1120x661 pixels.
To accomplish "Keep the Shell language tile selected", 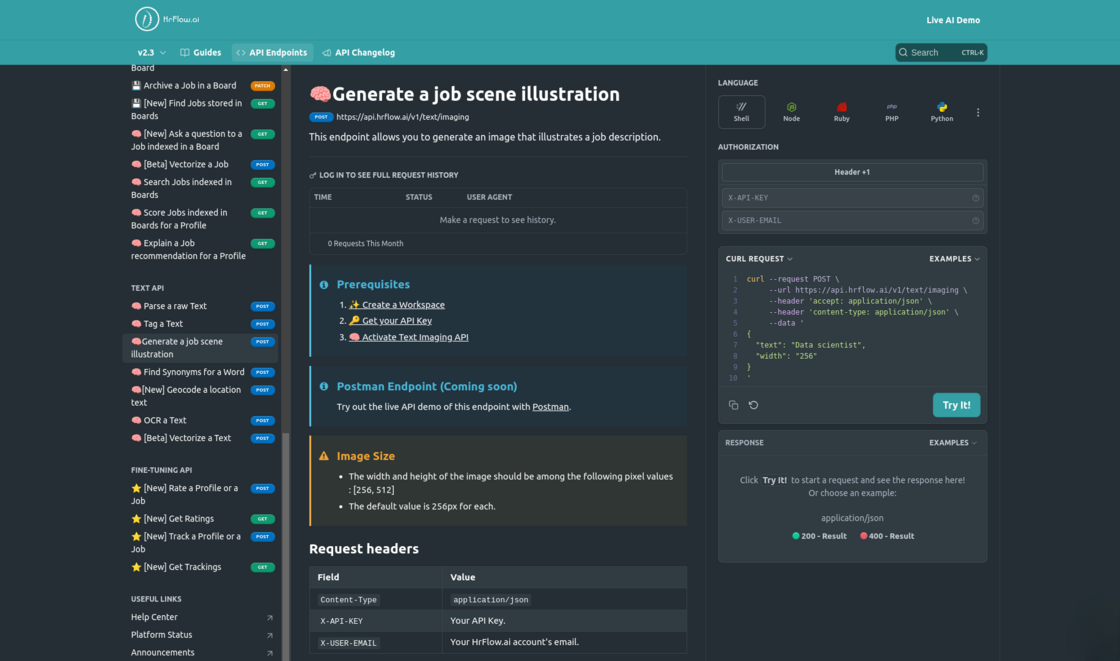I will click(x=741, y=111).
